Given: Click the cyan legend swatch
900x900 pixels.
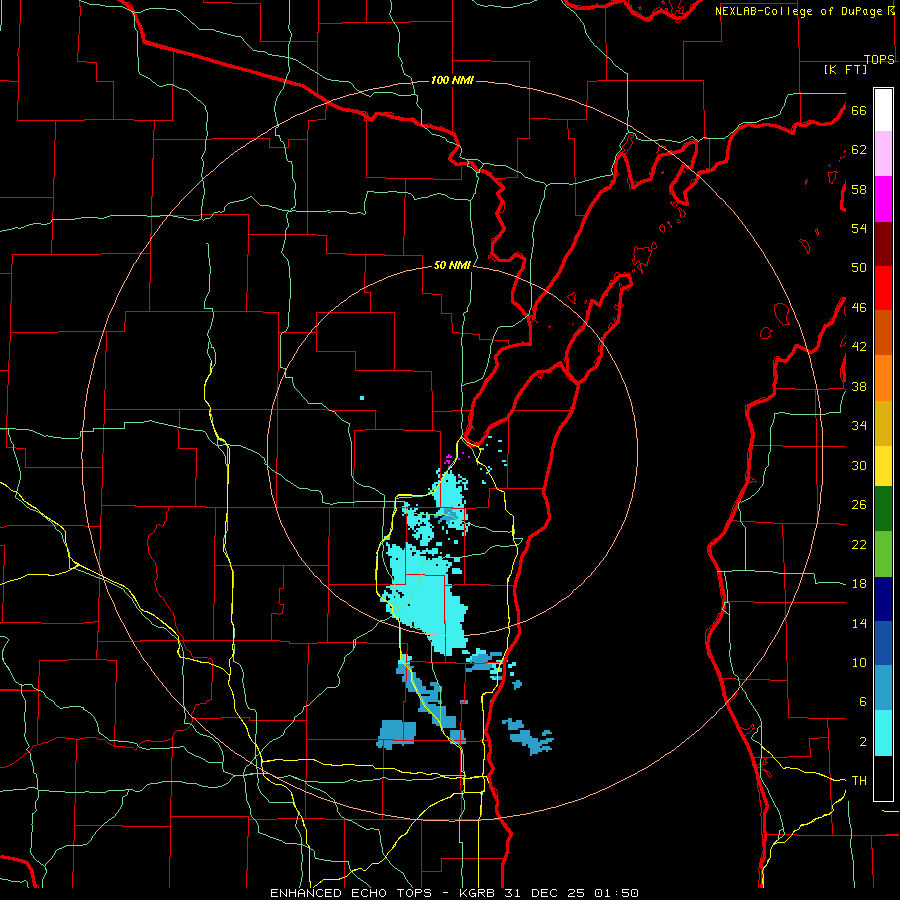Looking at the screenshot, I should coord(883,733).
